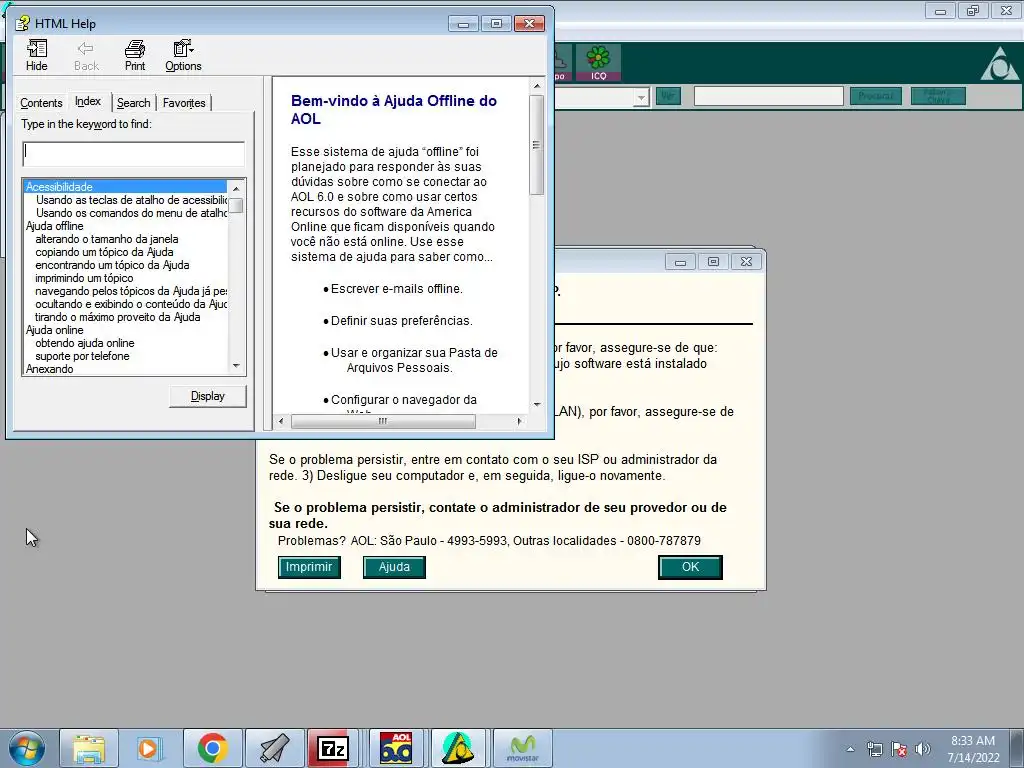The width and height of the screenshot is (1024, 768).
Task: Select 'tirando o máximo proveito da Ajuda'
Action: point(118,317)
